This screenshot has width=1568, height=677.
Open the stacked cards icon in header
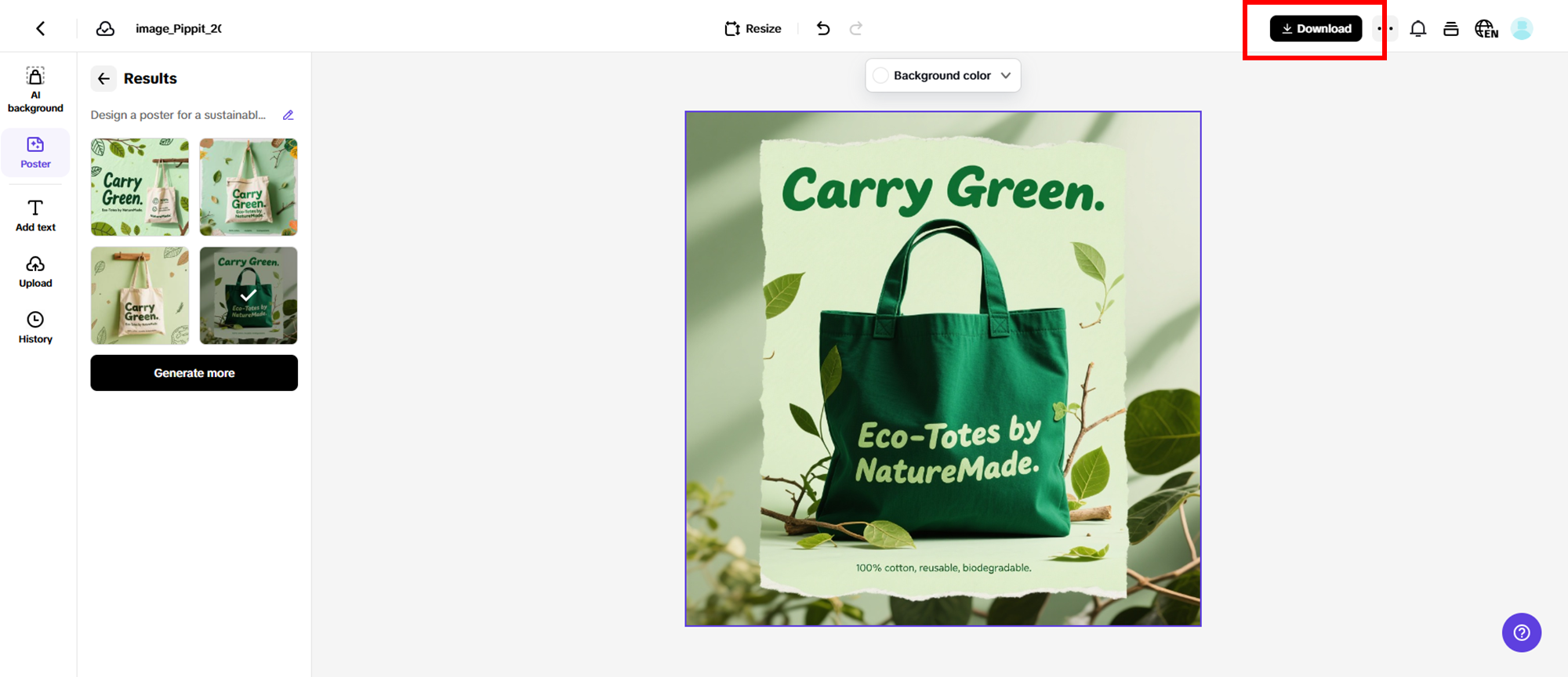pyautogui.click(x=1451, y=29)
